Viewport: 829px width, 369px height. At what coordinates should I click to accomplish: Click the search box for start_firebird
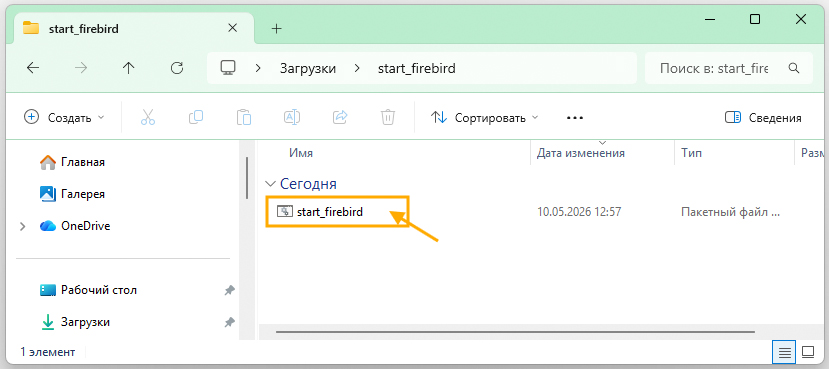point(729,68)
